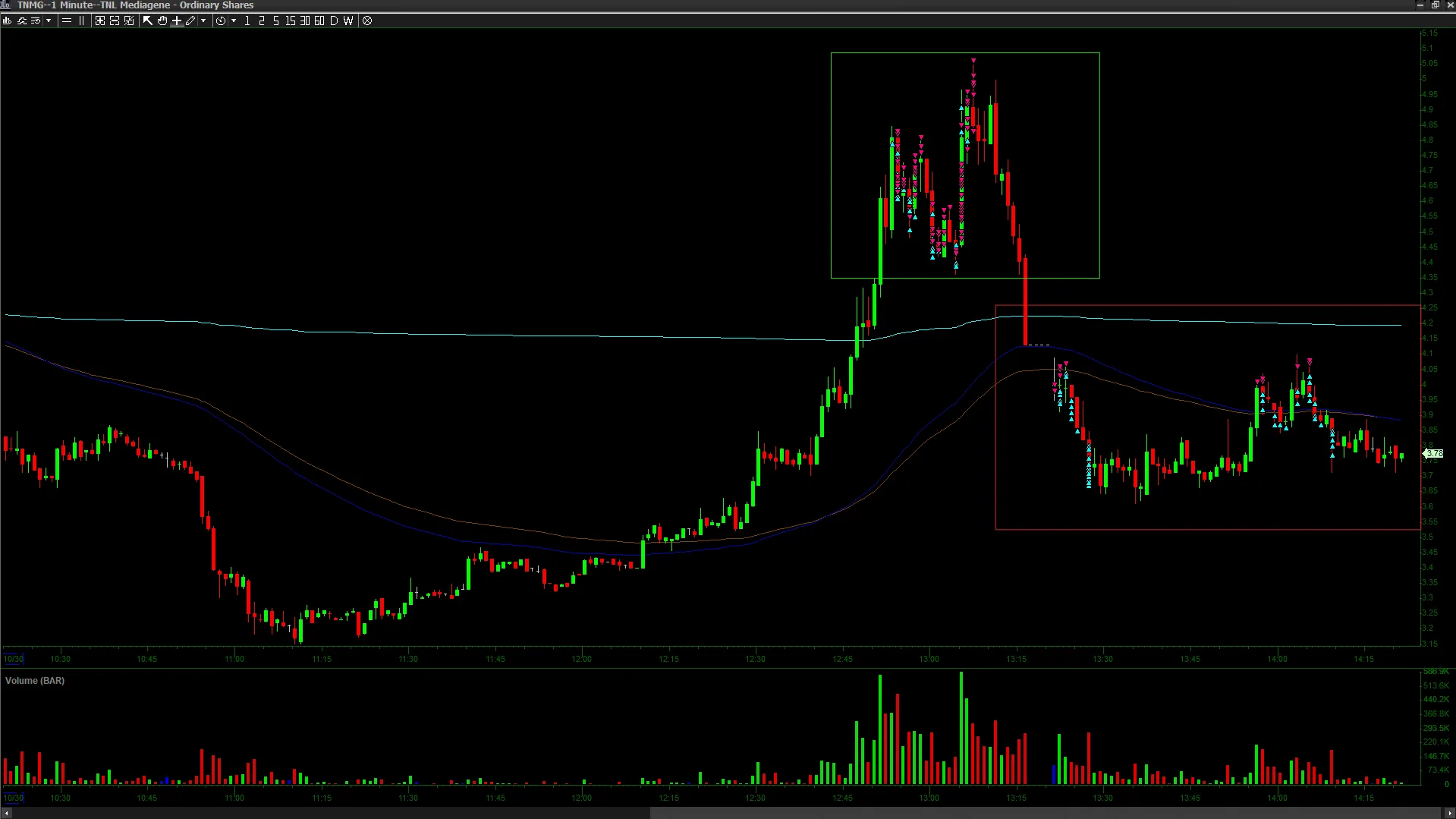Click the chart window title icon
1456x819 pixels.
click(x=6, y=5)
